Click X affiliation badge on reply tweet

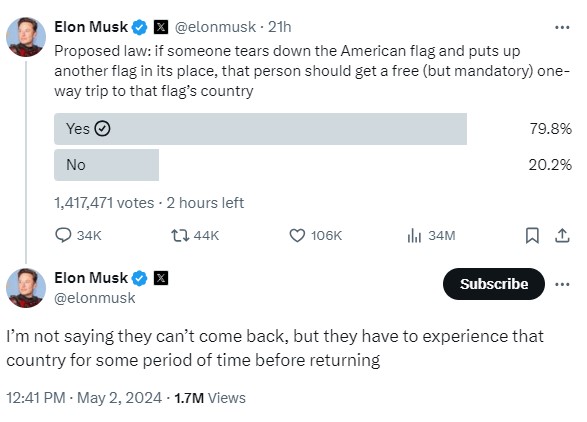[x=161, y=278]
